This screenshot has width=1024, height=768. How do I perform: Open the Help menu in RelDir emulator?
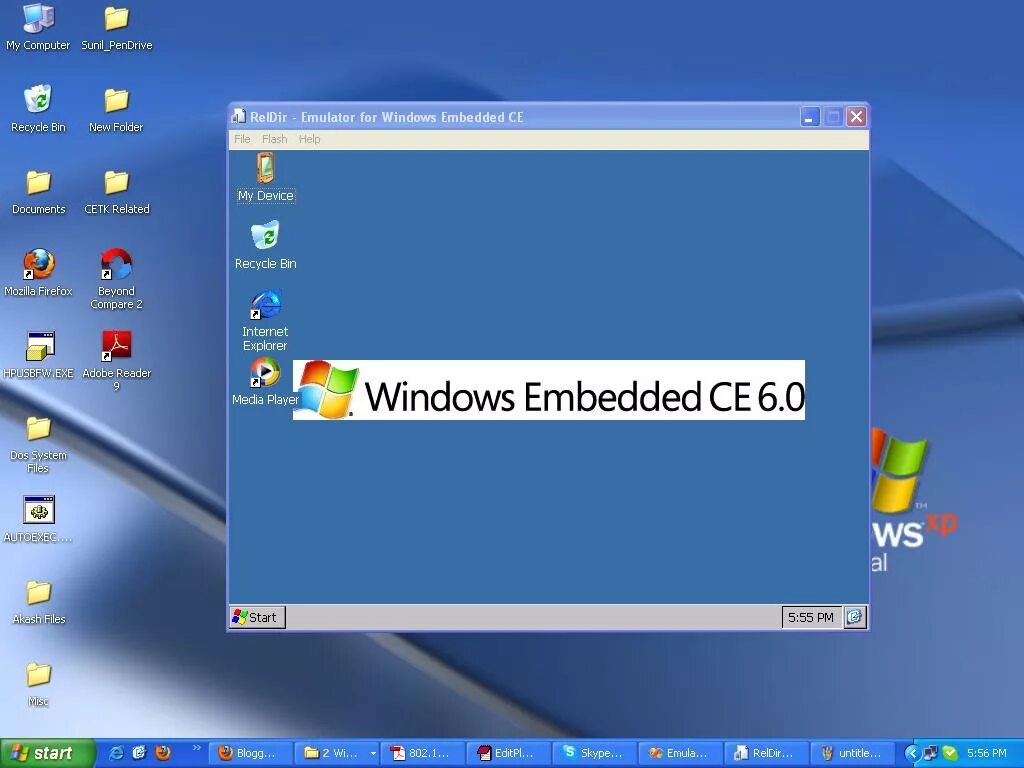coord(310,139)
